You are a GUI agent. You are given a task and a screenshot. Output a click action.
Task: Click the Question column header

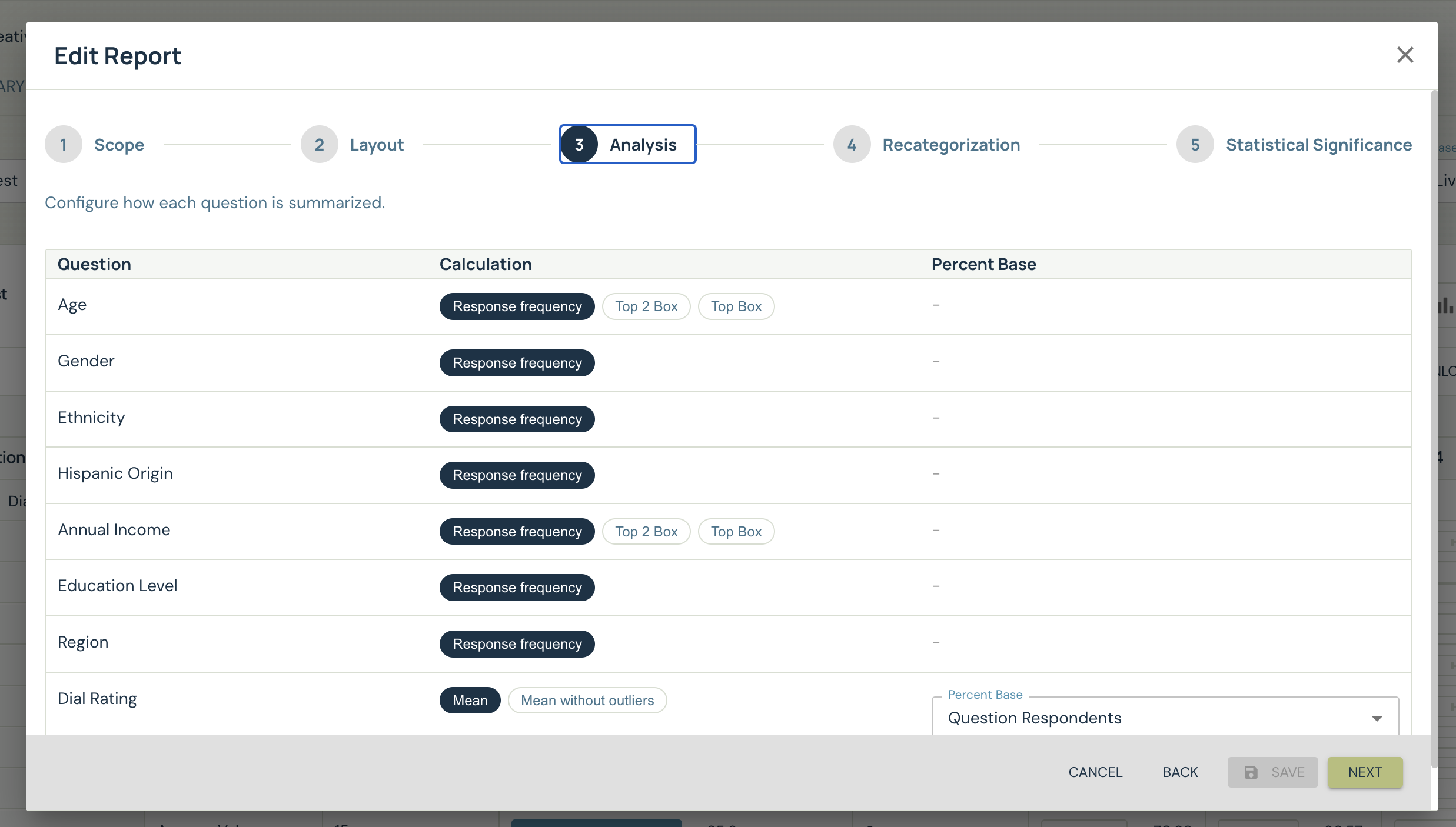[x=94, y=264]
